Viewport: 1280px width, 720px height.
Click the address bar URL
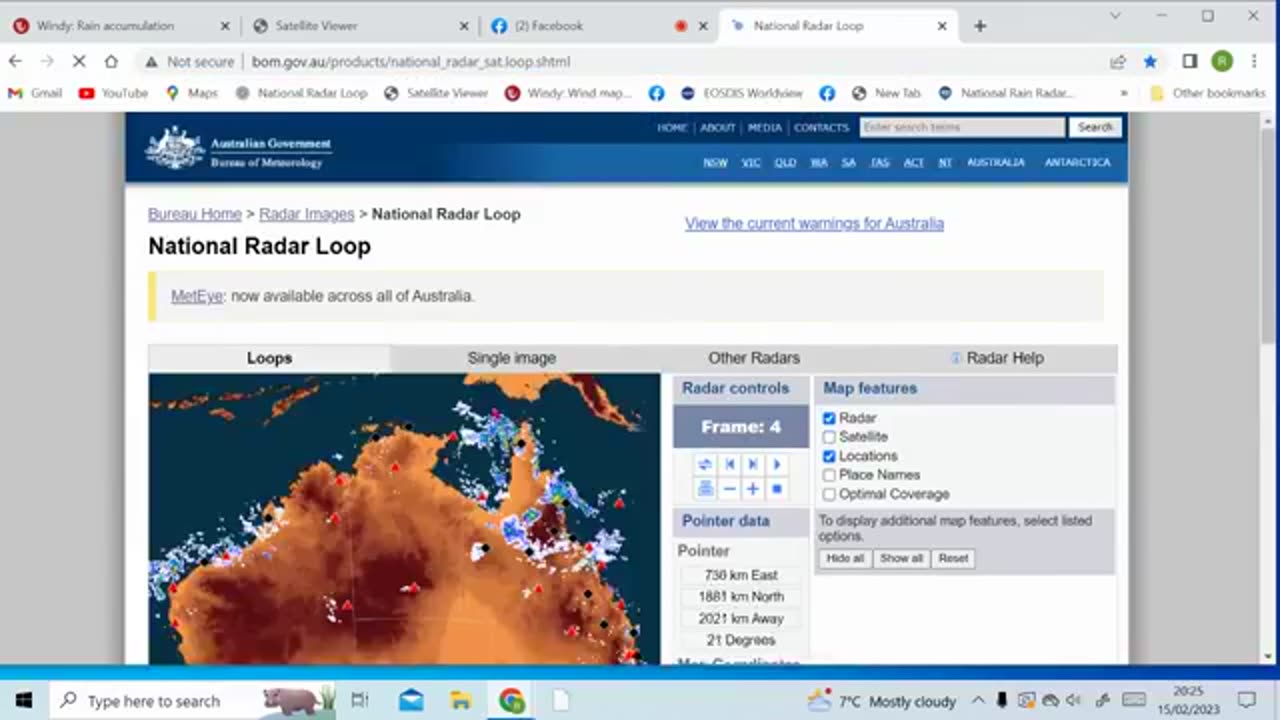[x=411, y=61]
